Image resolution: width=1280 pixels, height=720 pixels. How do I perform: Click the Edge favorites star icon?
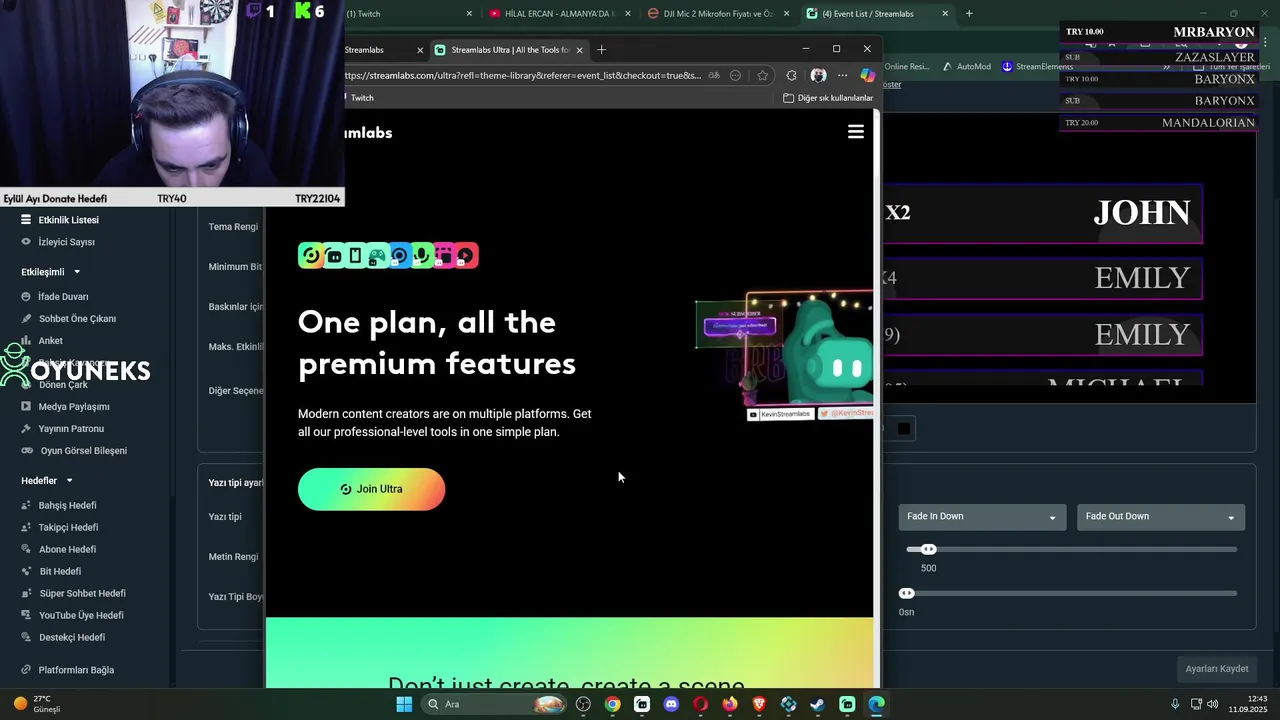(763, 75)
